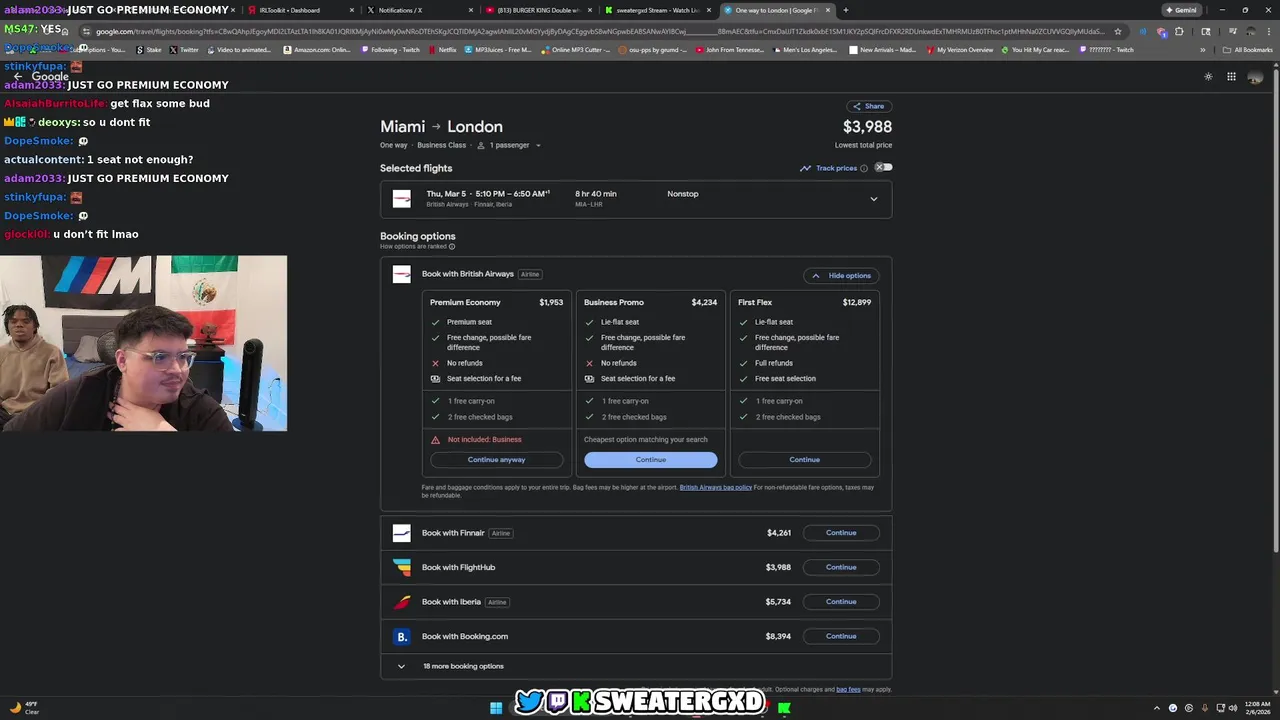Screen dimensions: 1280x720
Task: Open the My Verizon Overview bookmark
Action: click(960, 49)
